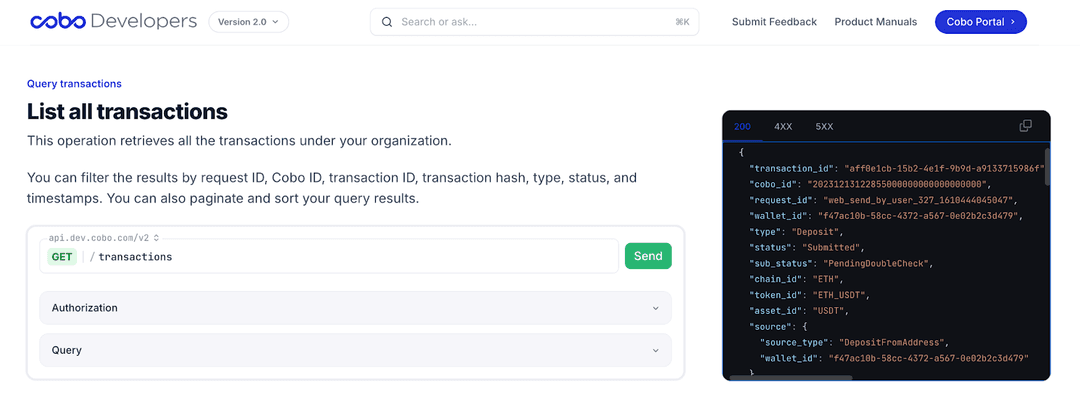
Task: Open the Product Manuals link
Action: pos(875,22)
